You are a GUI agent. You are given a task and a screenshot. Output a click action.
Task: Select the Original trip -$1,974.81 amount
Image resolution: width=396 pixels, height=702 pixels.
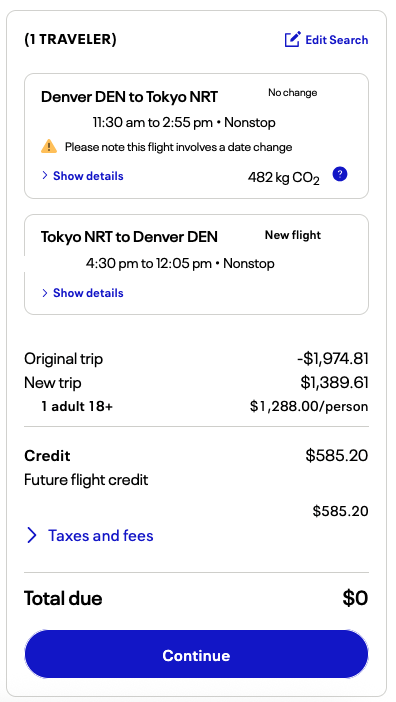coord(332,359)
